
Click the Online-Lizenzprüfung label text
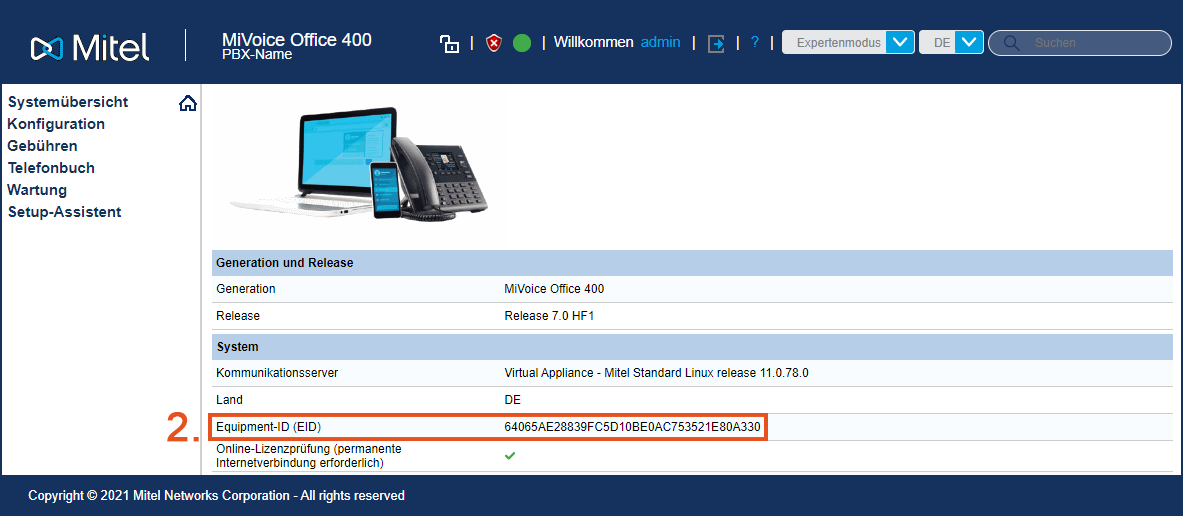[x=311, y=456]
